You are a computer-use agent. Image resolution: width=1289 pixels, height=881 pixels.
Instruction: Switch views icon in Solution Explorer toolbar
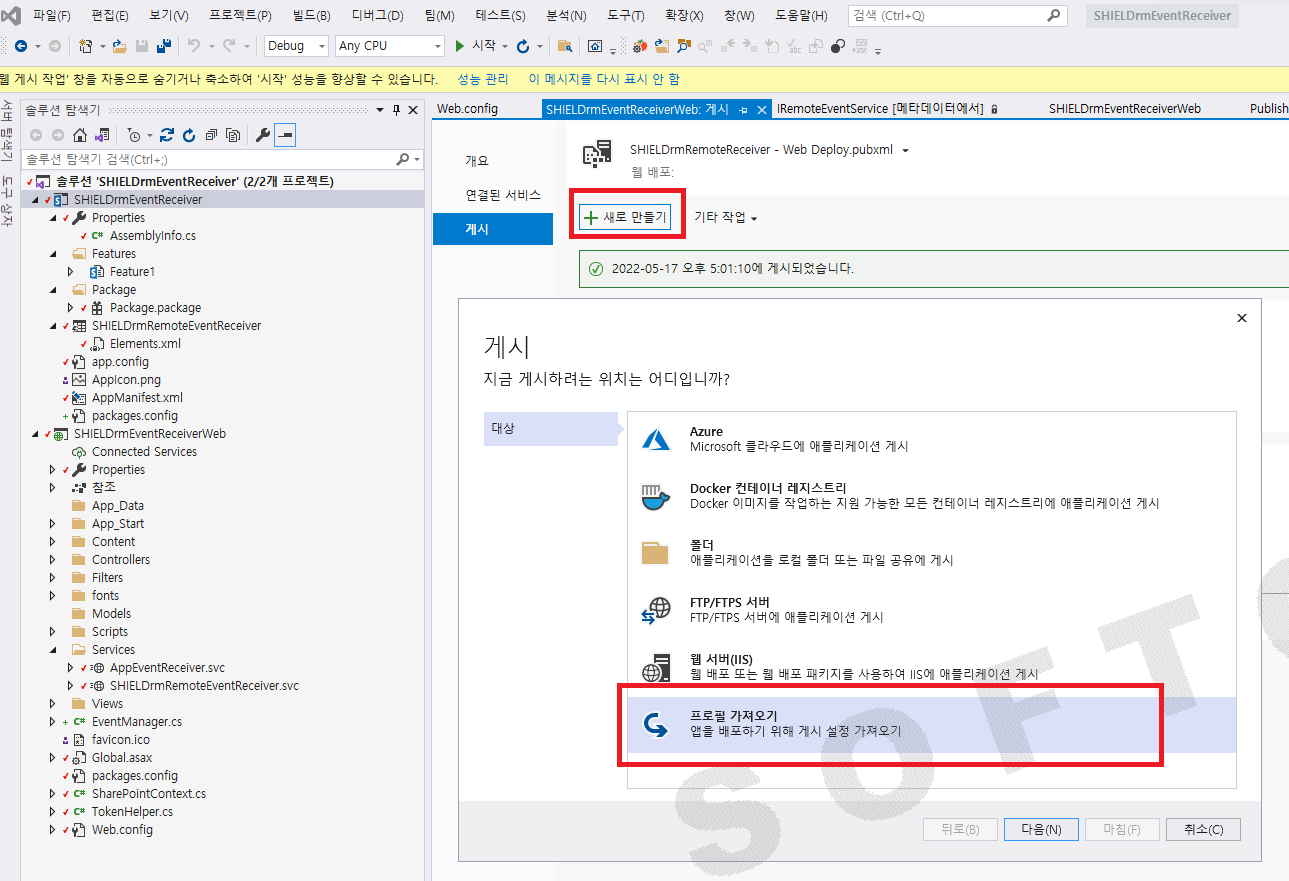(102, 135)
